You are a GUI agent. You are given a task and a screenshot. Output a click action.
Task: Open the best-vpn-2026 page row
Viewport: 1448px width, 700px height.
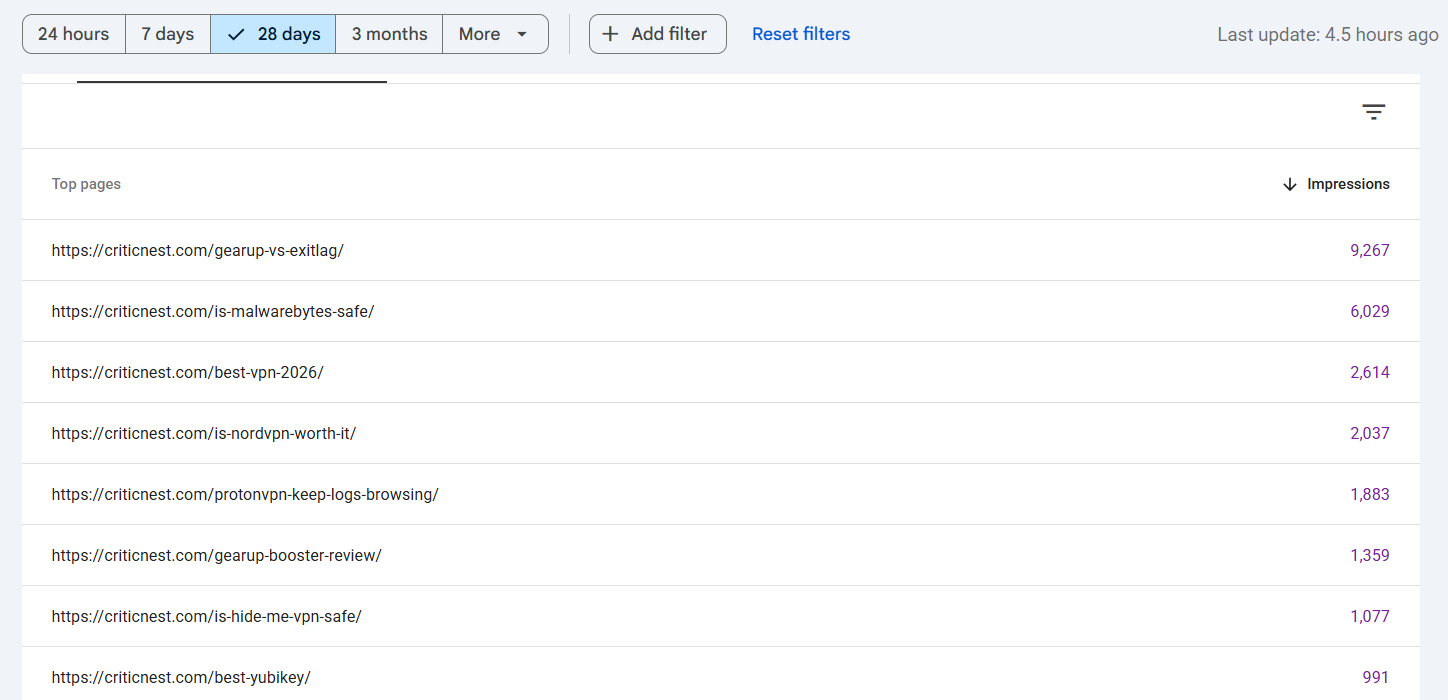tap(721, 372)
